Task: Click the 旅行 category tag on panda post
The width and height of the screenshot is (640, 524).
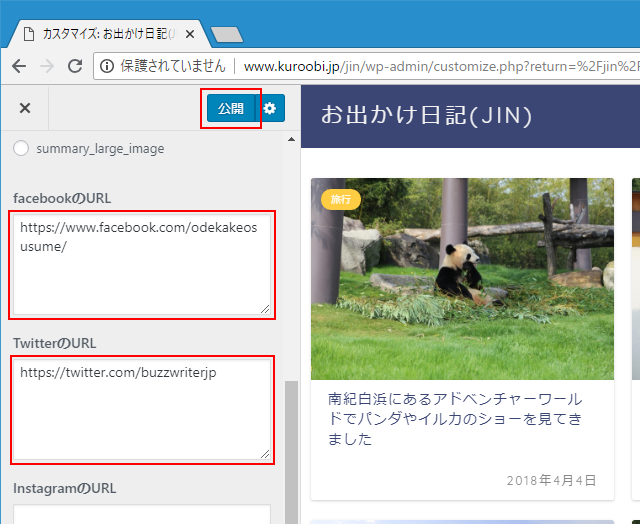Action: pos(341,199)
